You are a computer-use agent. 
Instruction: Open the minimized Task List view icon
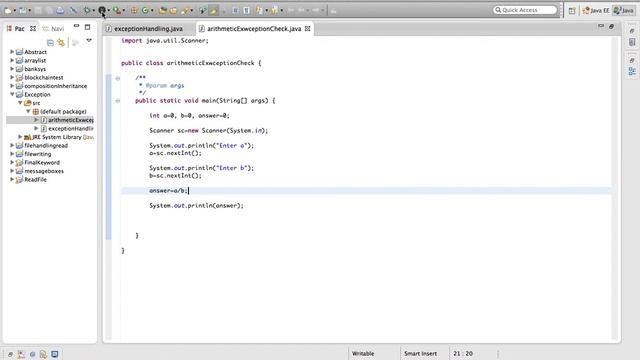(x=632, y=42)
